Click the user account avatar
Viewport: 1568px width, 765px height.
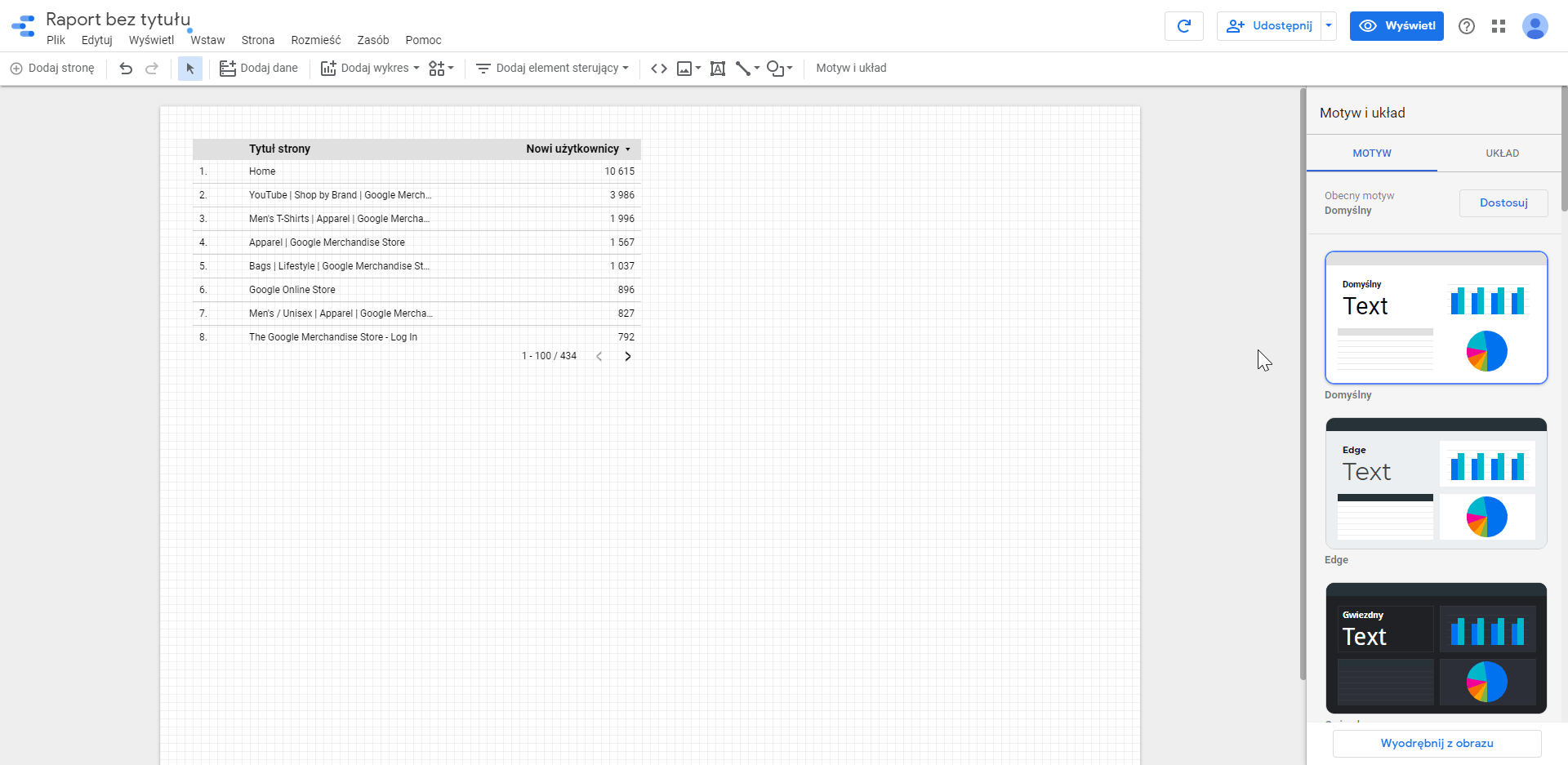tap(1535, 26)
